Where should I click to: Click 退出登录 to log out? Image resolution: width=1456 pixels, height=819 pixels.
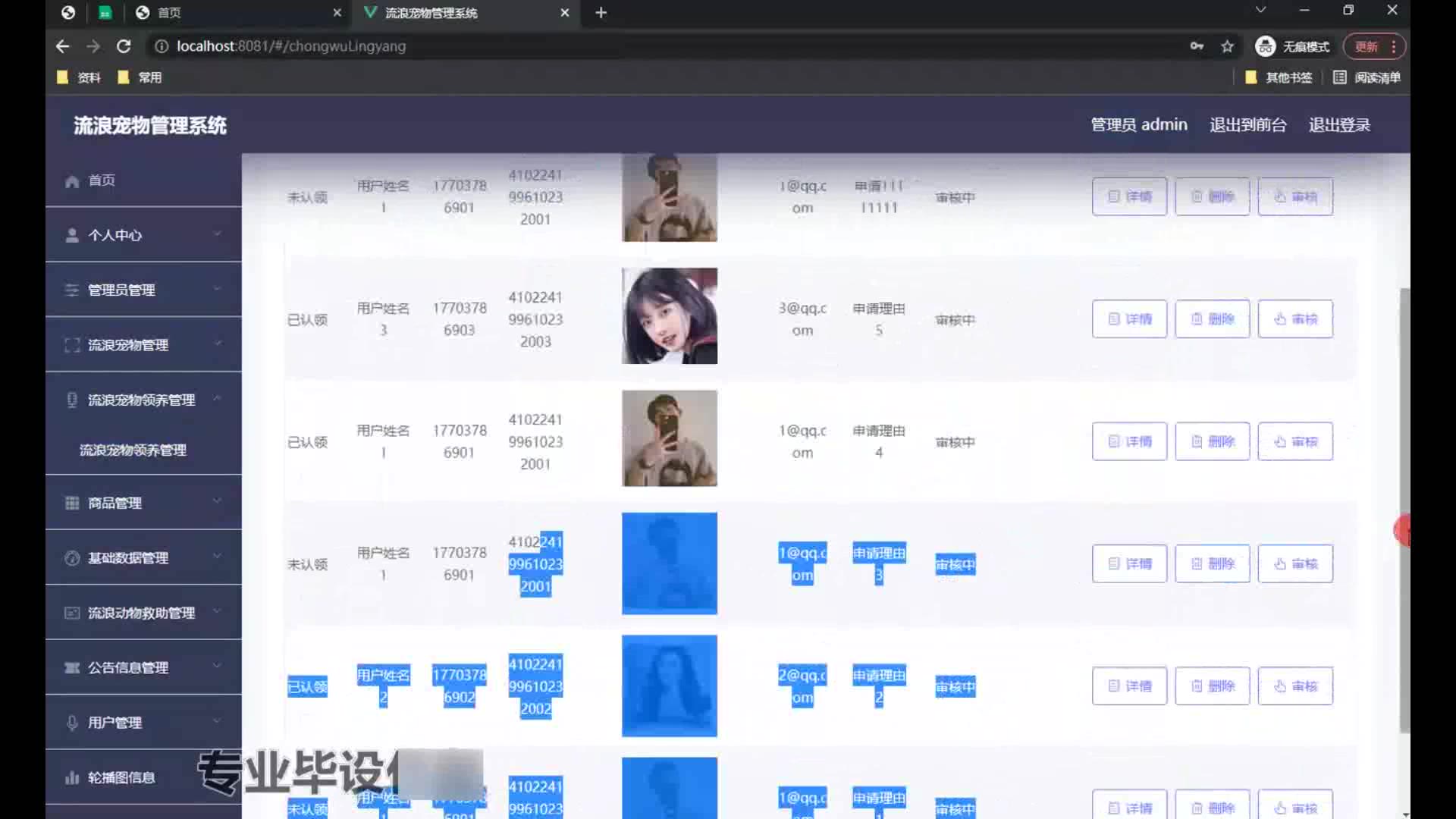coord(1339,124)
